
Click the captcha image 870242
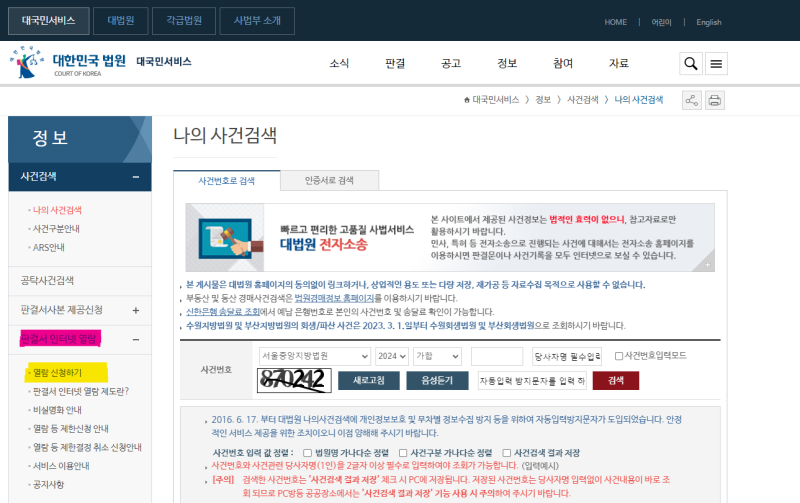pos(294,381)
